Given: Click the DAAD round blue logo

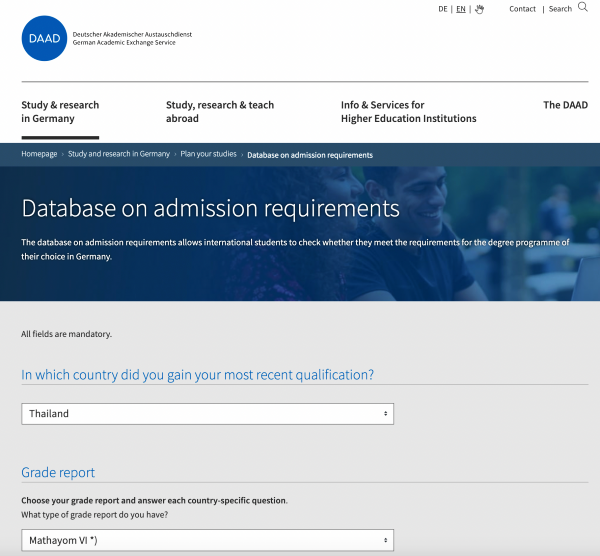Looking at the screenshot, I should [43, 38].
